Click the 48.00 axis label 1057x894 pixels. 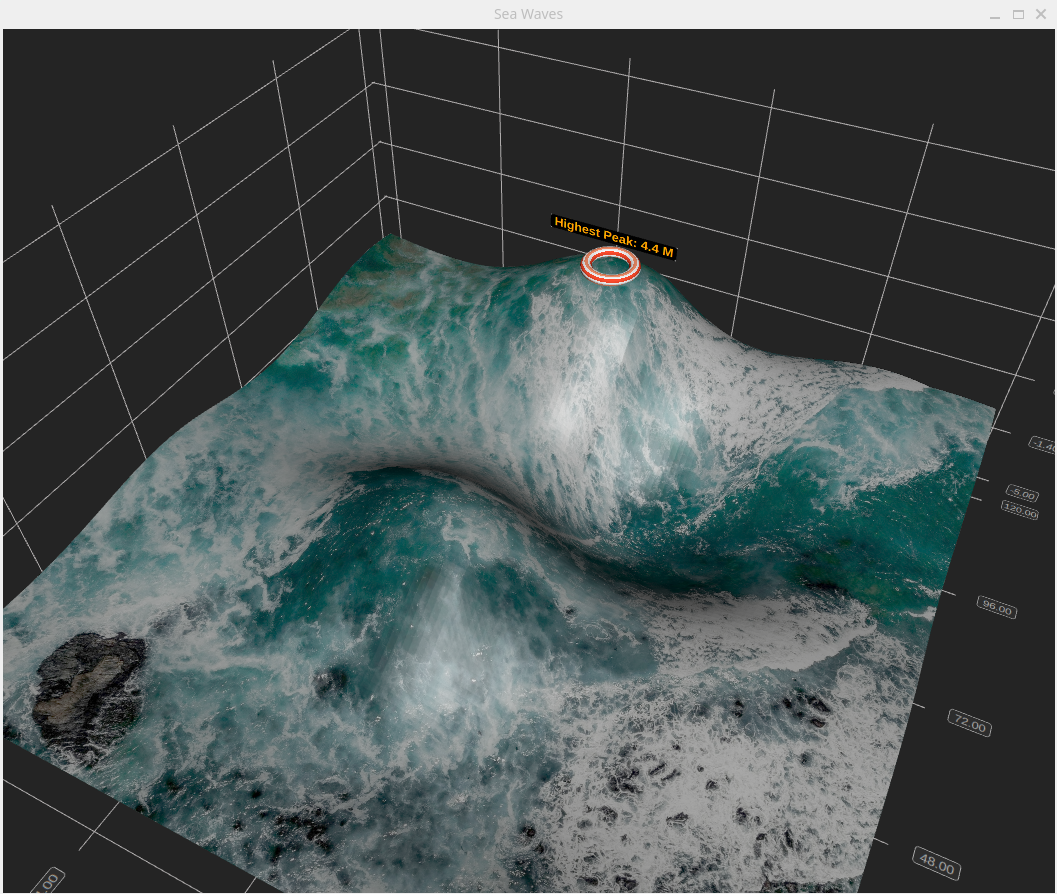(x=937, y=861)
